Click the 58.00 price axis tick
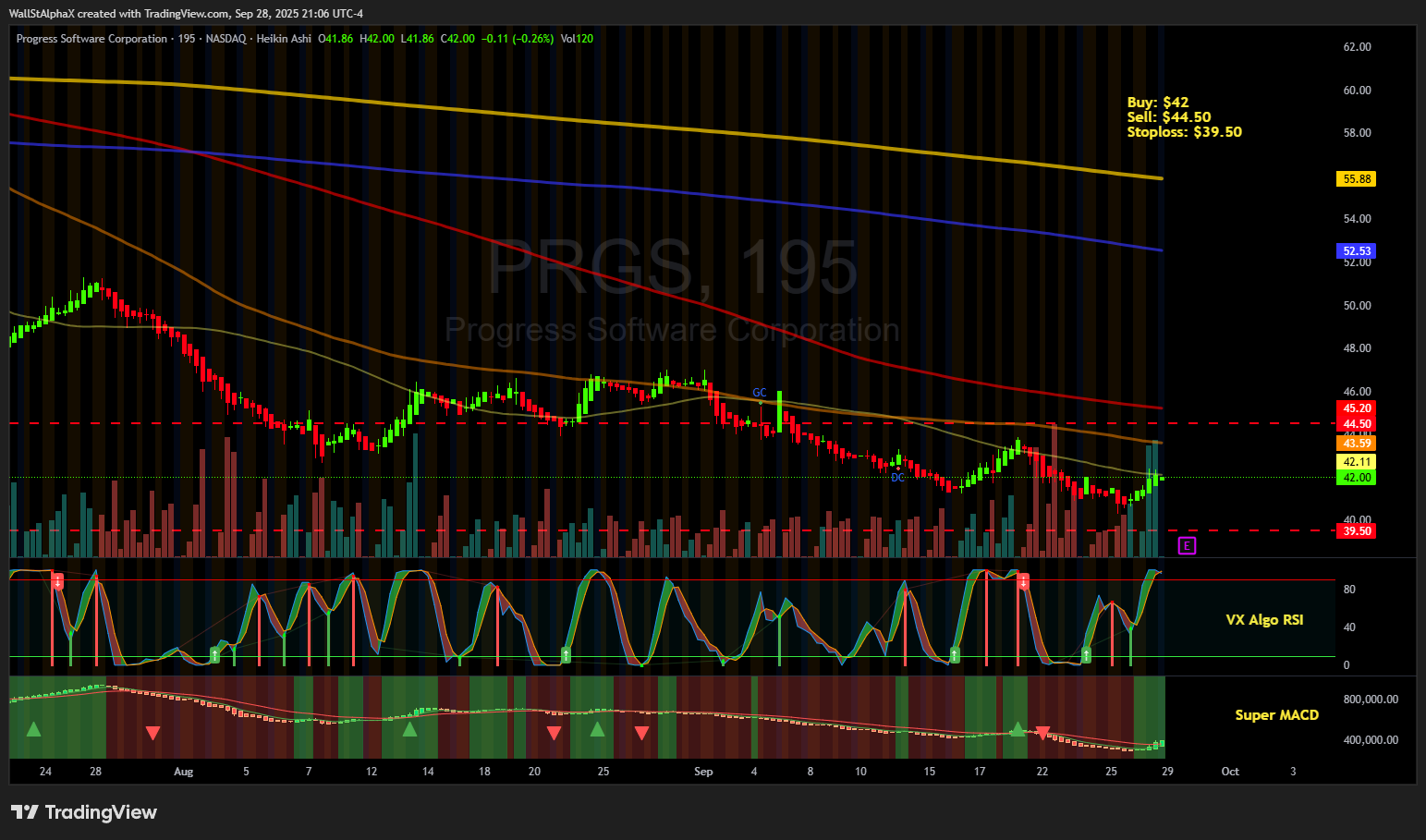This screenshot has height=840, width=1426. (x=1357, y=133)
